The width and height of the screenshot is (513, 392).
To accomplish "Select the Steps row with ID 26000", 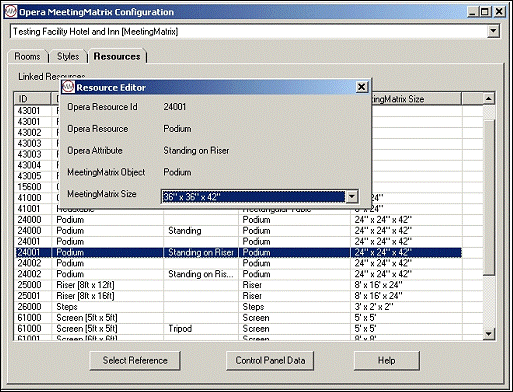I will [238, 307].
